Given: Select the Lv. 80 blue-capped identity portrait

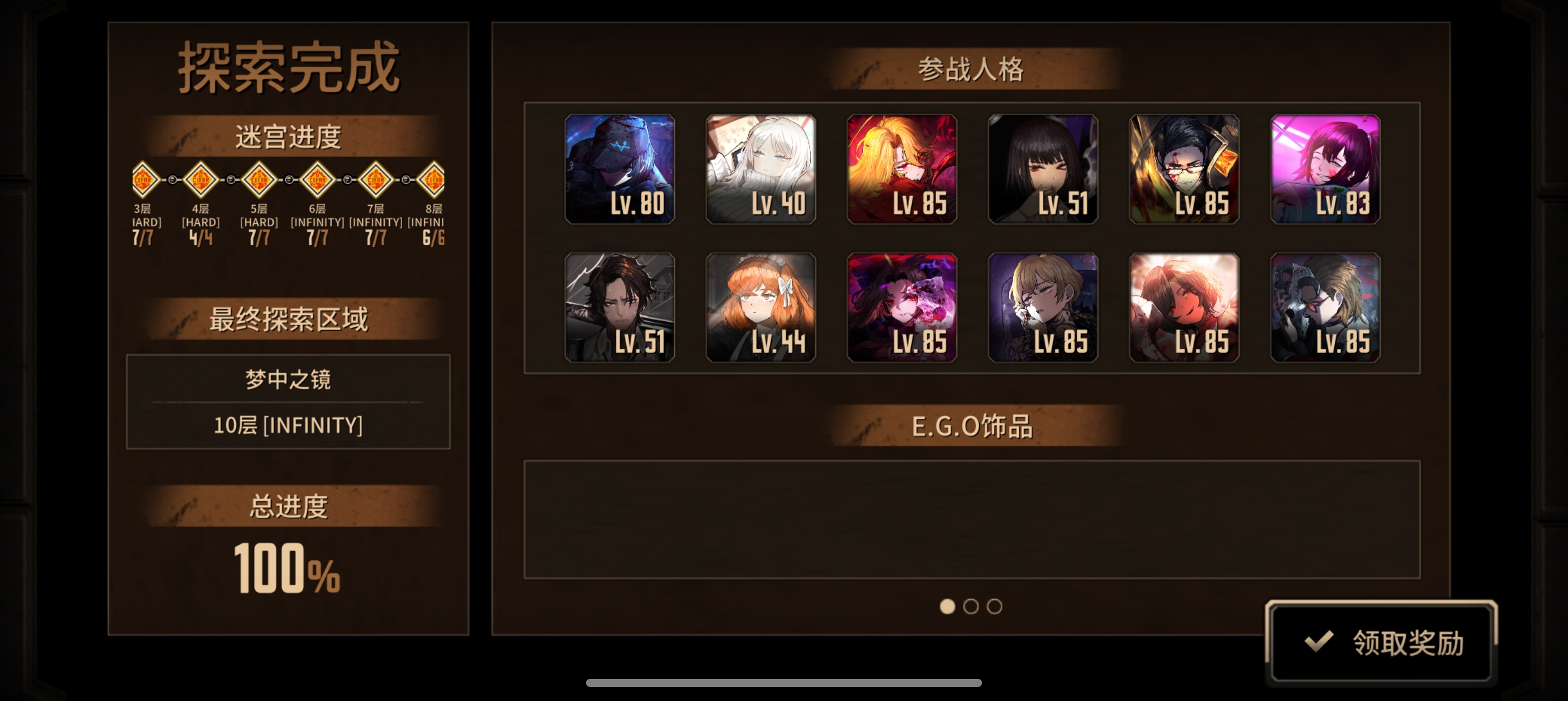Looking at the screenshot, I should (619, 169).
